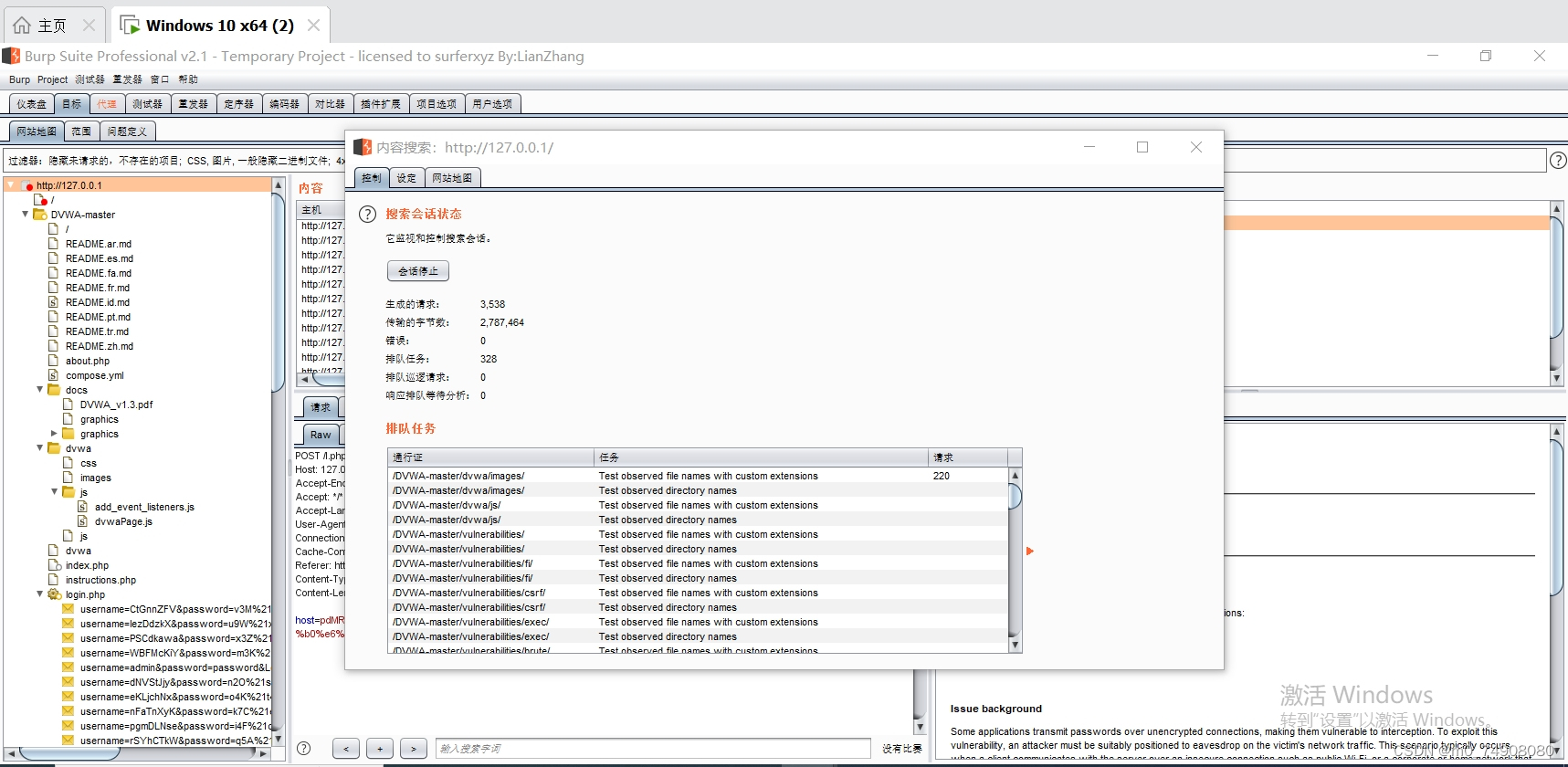The width and height of the screenshot is (1568, 767).
Task: Click the script icon of README.id.md
Action: [x=54, y=302]
